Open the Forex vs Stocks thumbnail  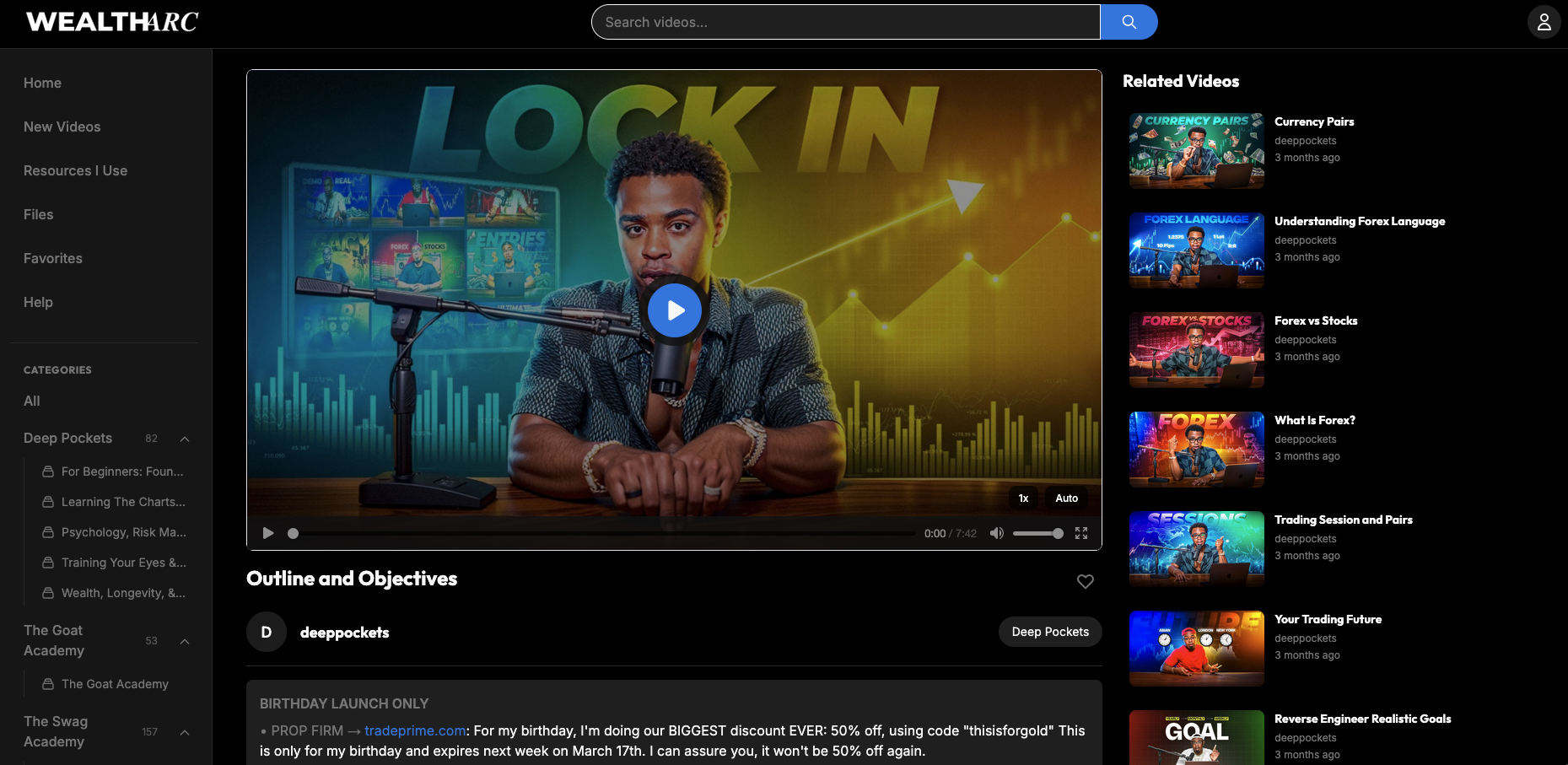(x=1196, y=350)
